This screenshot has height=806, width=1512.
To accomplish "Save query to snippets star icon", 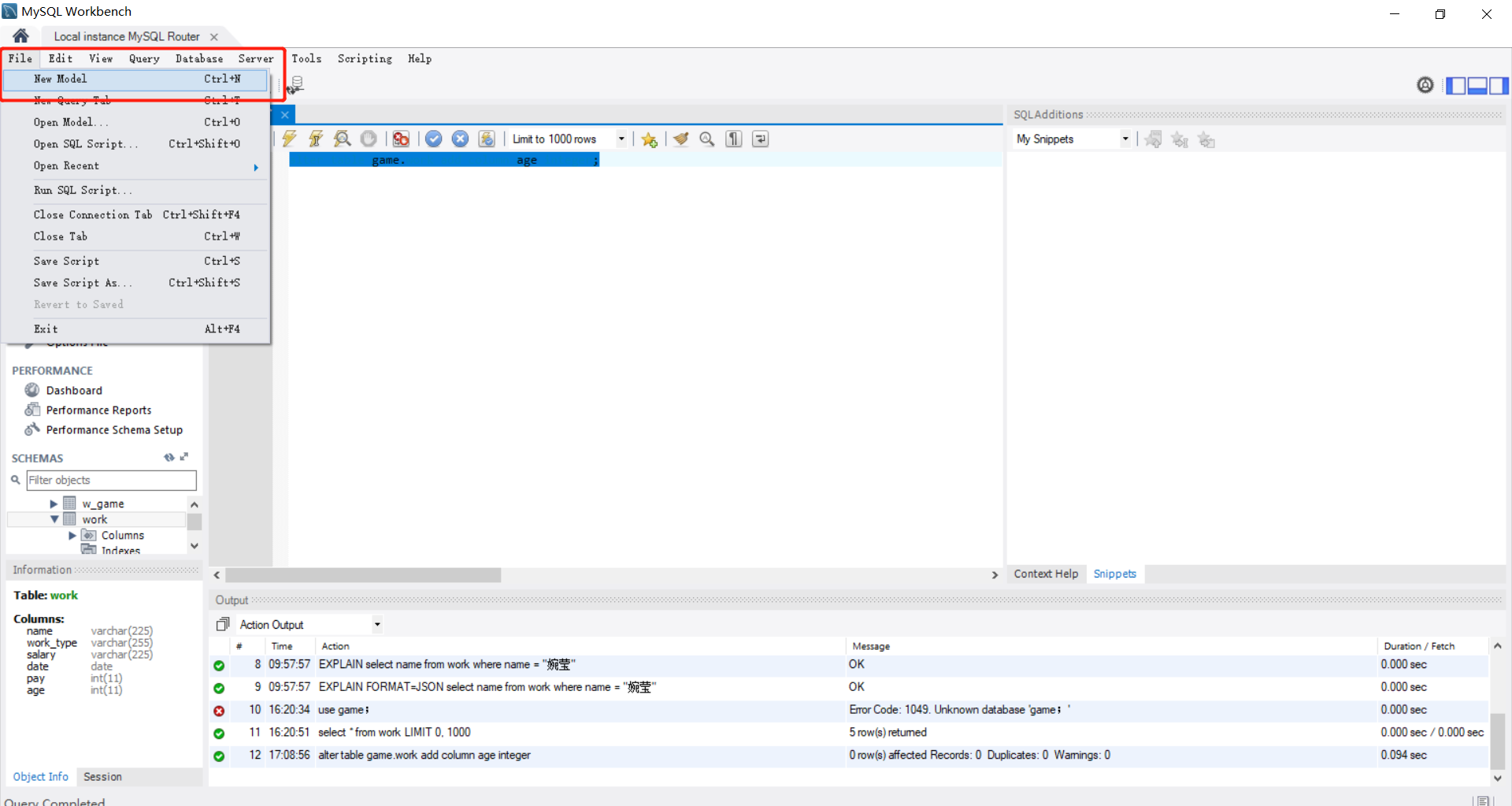I will pyautogui.click(x=649, y=139).
